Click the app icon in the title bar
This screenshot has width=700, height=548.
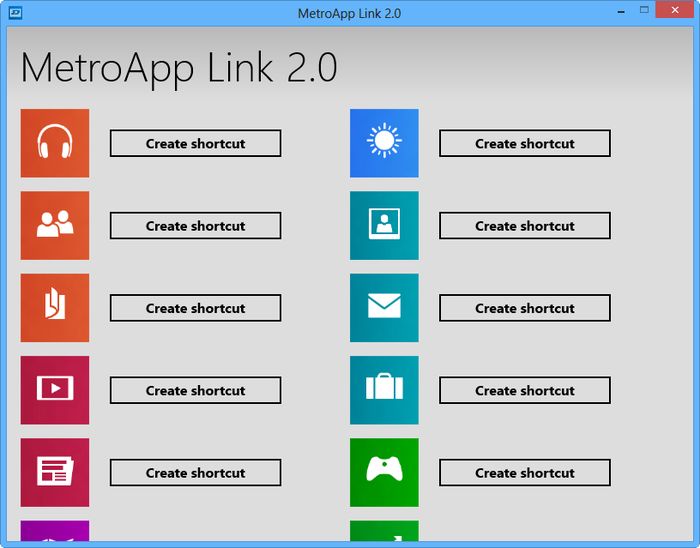(x=16, y=13)
